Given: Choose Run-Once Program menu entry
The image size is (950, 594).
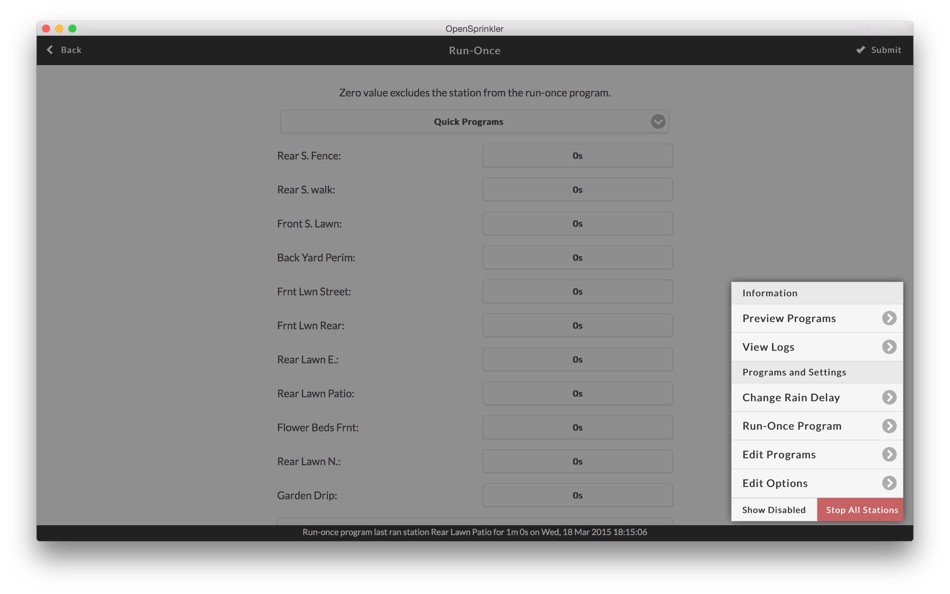Looking at the screenshot, I should 817,425.
